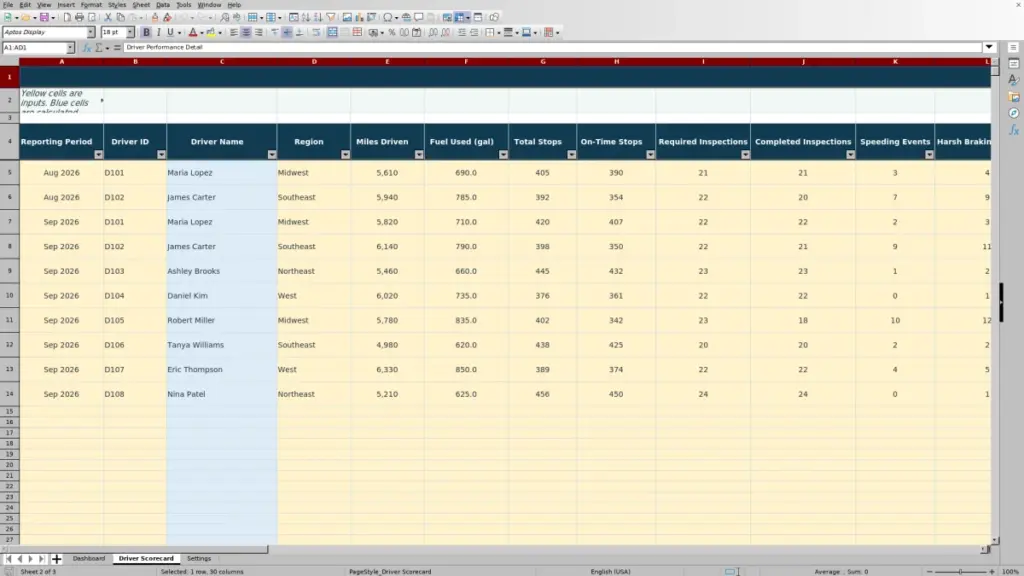Click the background highlight color swatch
This screenshot has width=1024, height=576.
[211, 32]
